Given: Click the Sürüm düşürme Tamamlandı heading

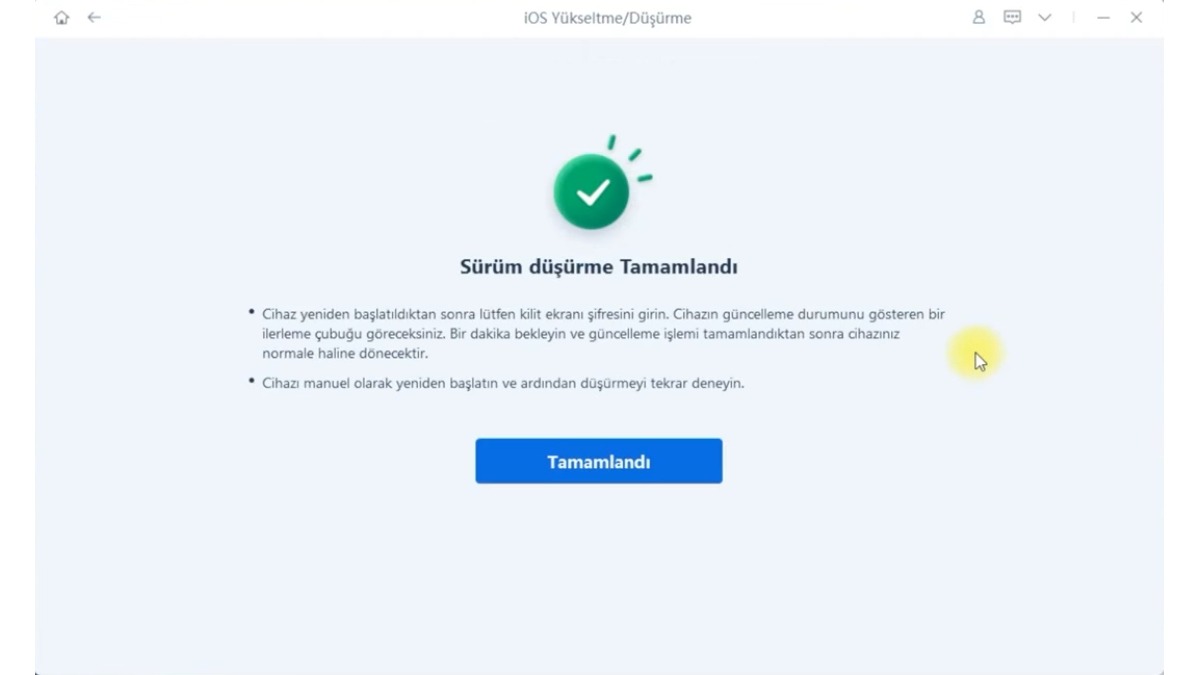Looking at the screenshot, I should 598,267.
